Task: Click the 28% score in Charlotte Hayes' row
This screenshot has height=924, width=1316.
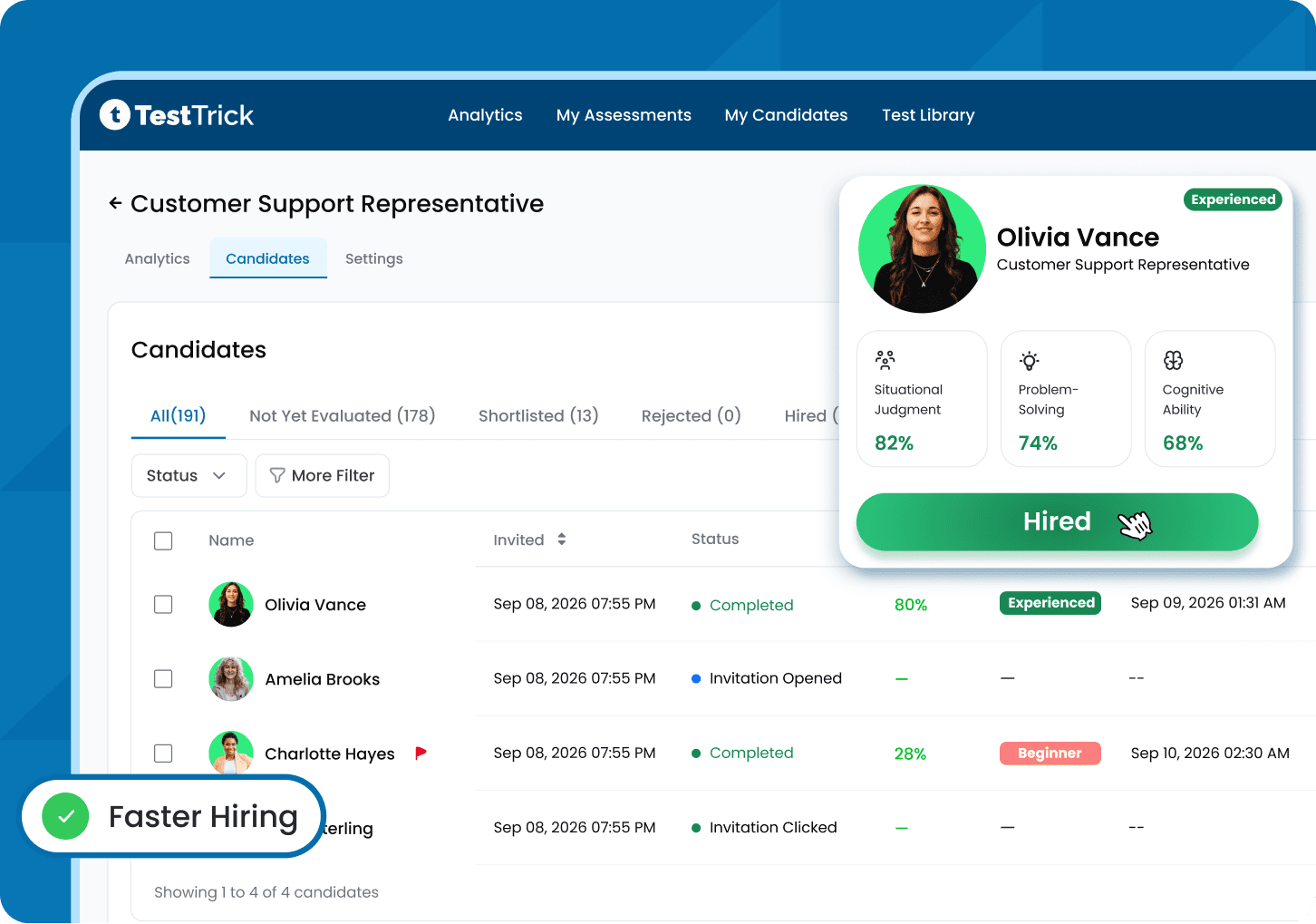Action: pos(910,754)
